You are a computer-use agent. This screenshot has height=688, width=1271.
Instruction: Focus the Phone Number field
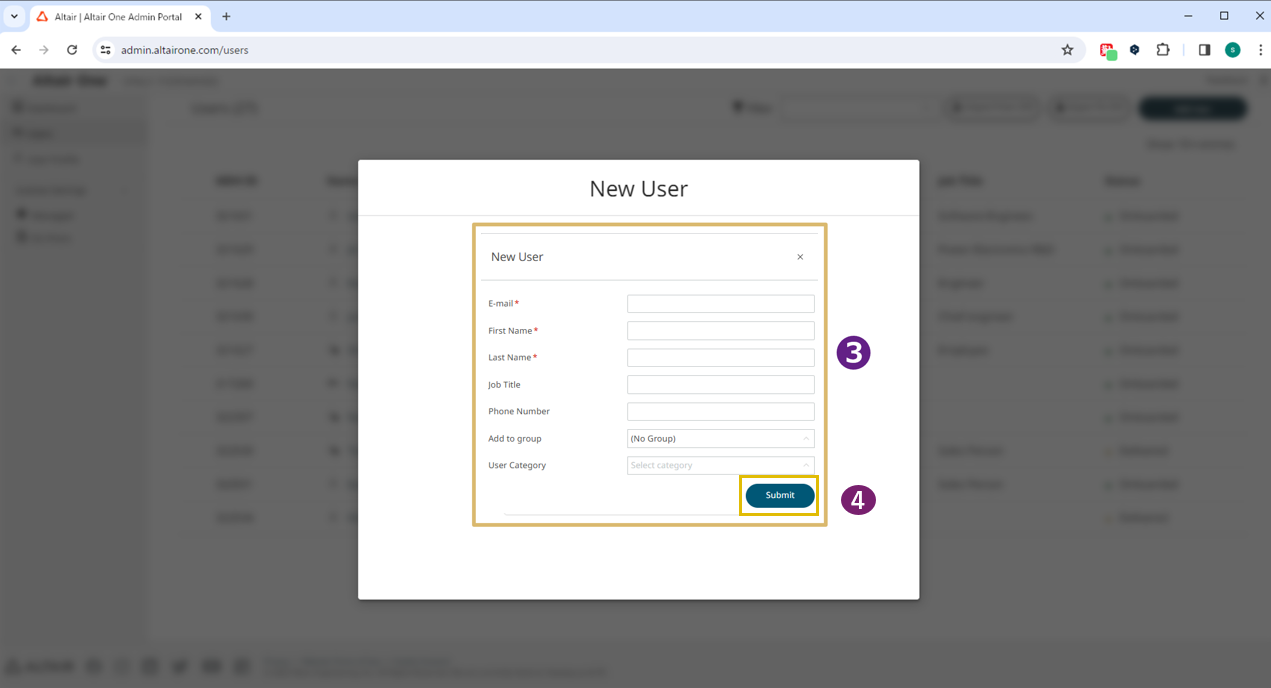(720, 412)
